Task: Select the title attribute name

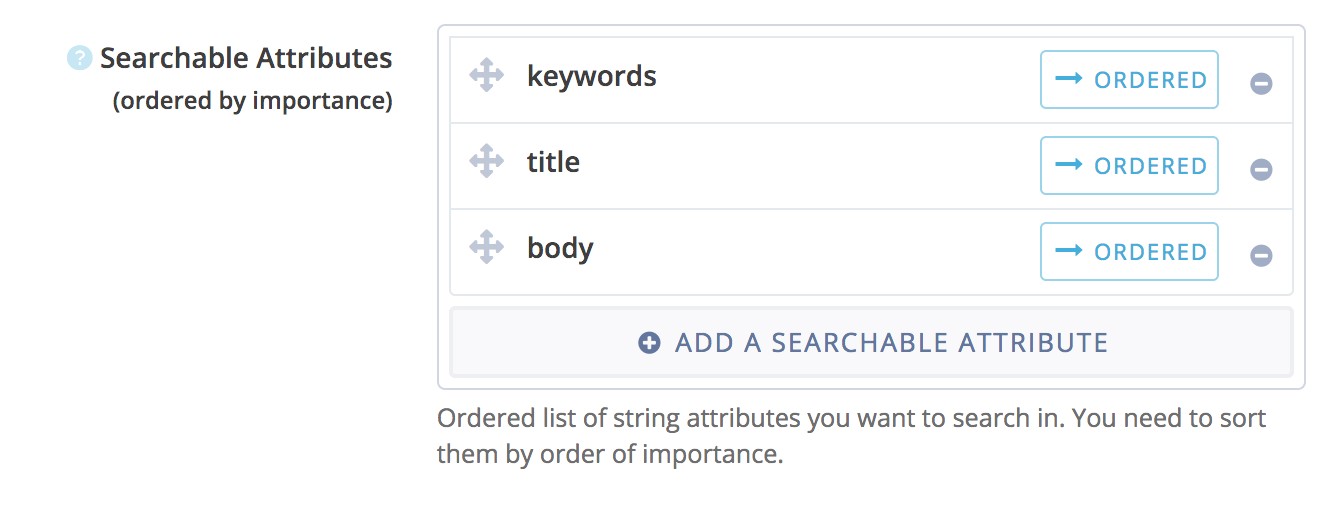Action: pos(553,161)
